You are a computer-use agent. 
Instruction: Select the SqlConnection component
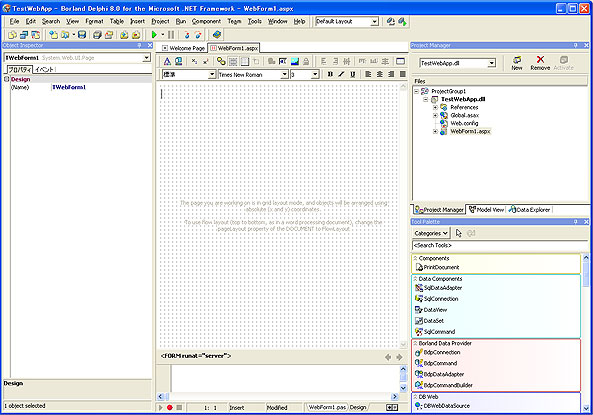[436, 299]
